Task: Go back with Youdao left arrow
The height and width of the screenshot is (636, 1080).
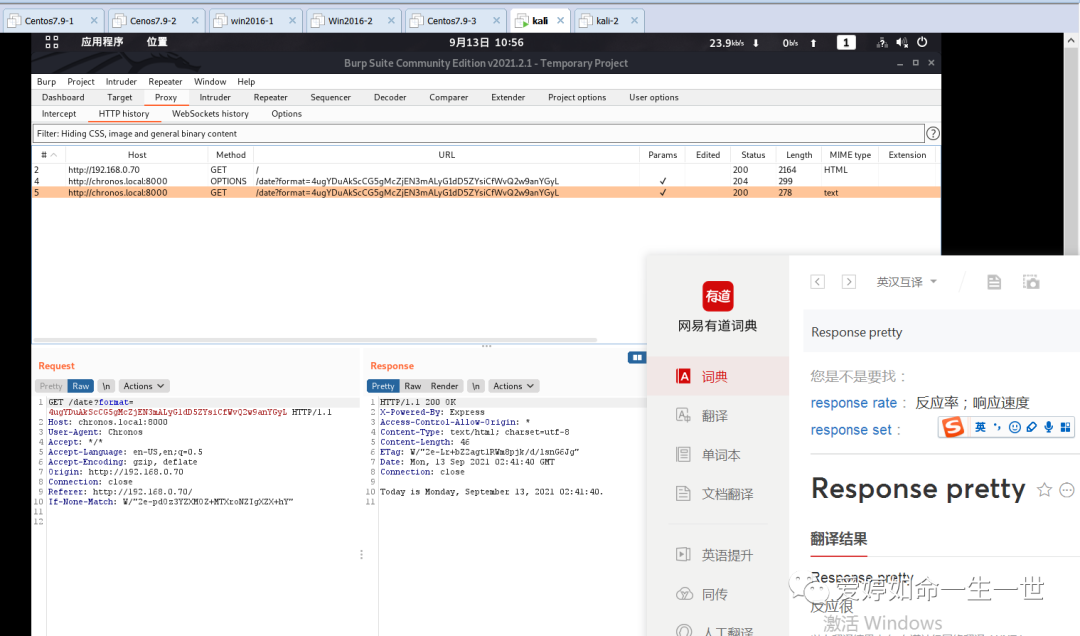Action: (x=818, y=281)
